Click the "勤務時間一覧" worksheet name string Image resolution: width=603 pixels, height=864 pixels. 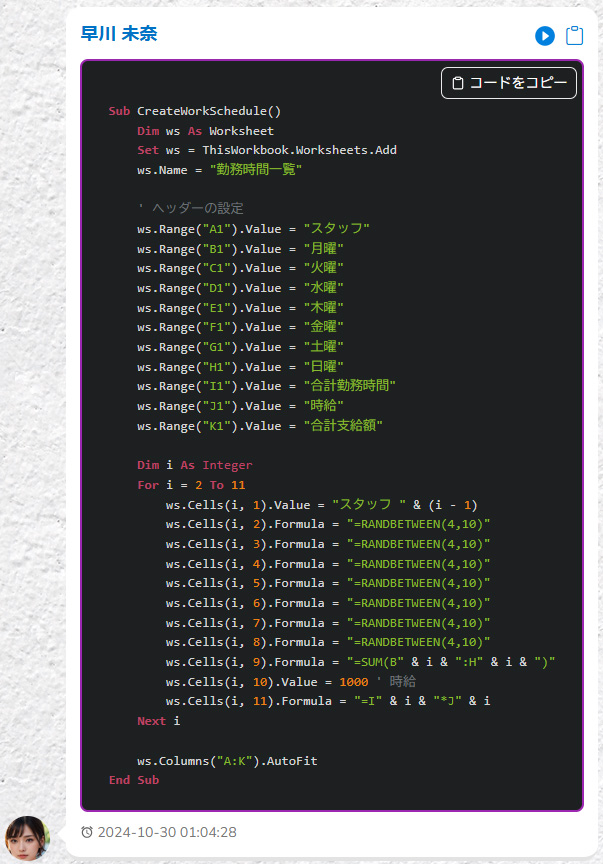256,170
